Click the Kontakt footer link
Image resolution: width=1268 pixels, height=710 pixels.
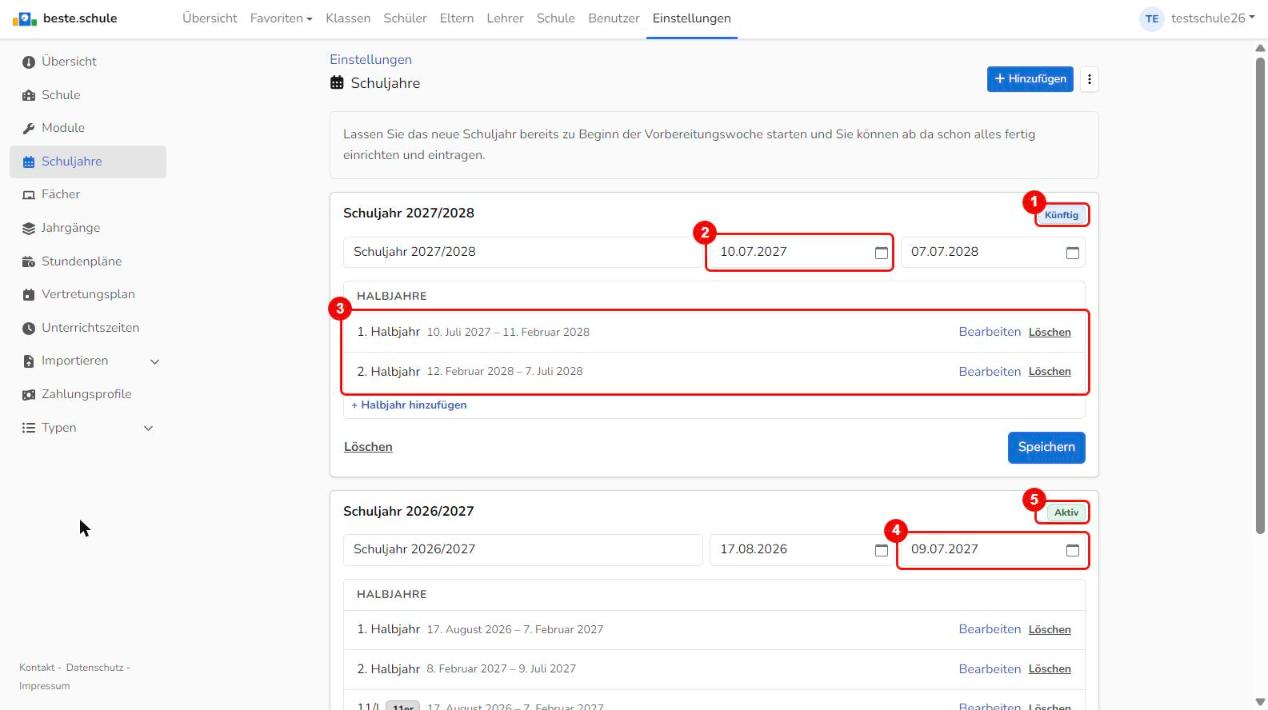(x=37, y=667)
